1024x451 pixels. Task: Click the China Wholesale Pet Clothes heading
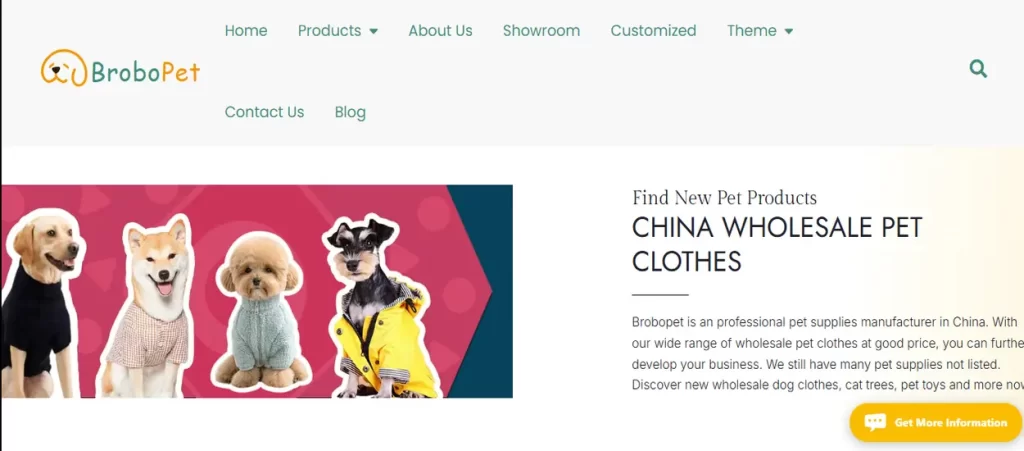(x=776, y=245)
